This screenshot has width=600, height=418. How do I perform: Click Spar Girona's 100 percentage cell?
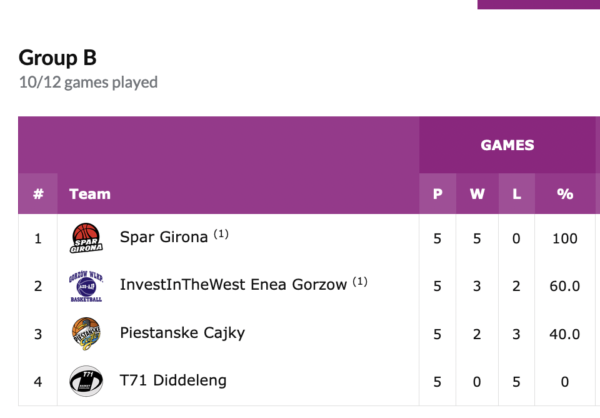click(565, 238)
